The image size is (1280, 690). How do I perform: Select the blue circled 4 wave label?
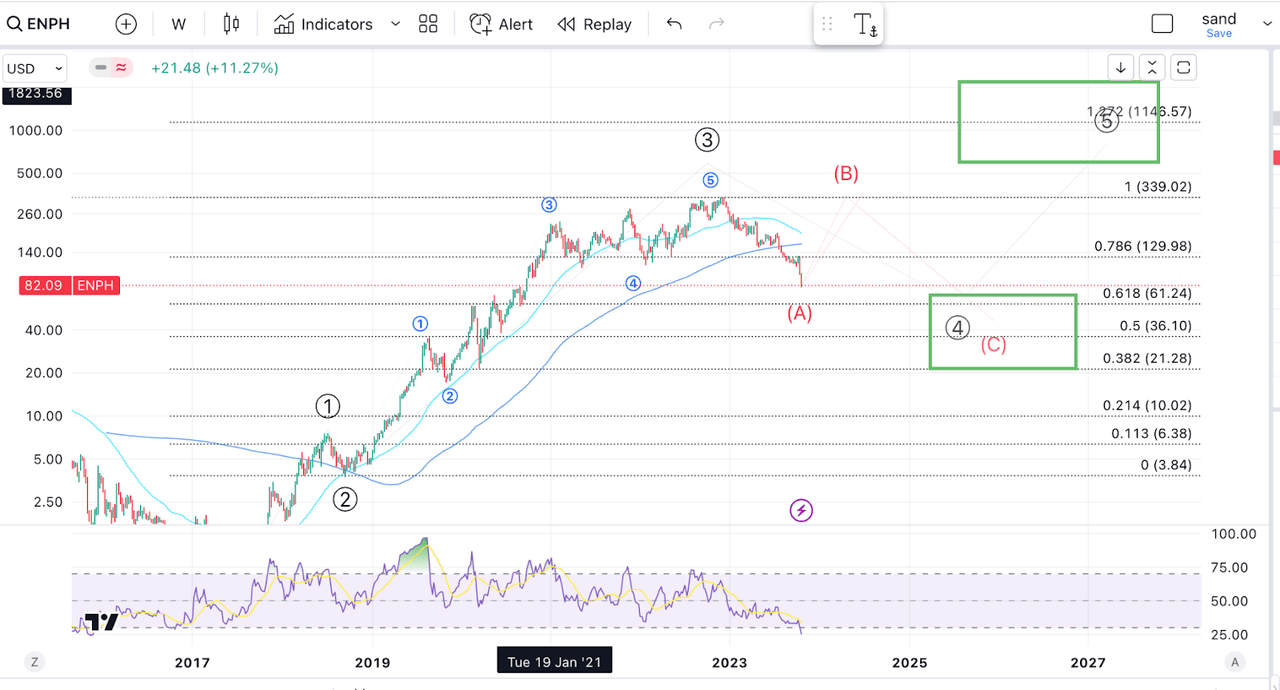point(633,283)
